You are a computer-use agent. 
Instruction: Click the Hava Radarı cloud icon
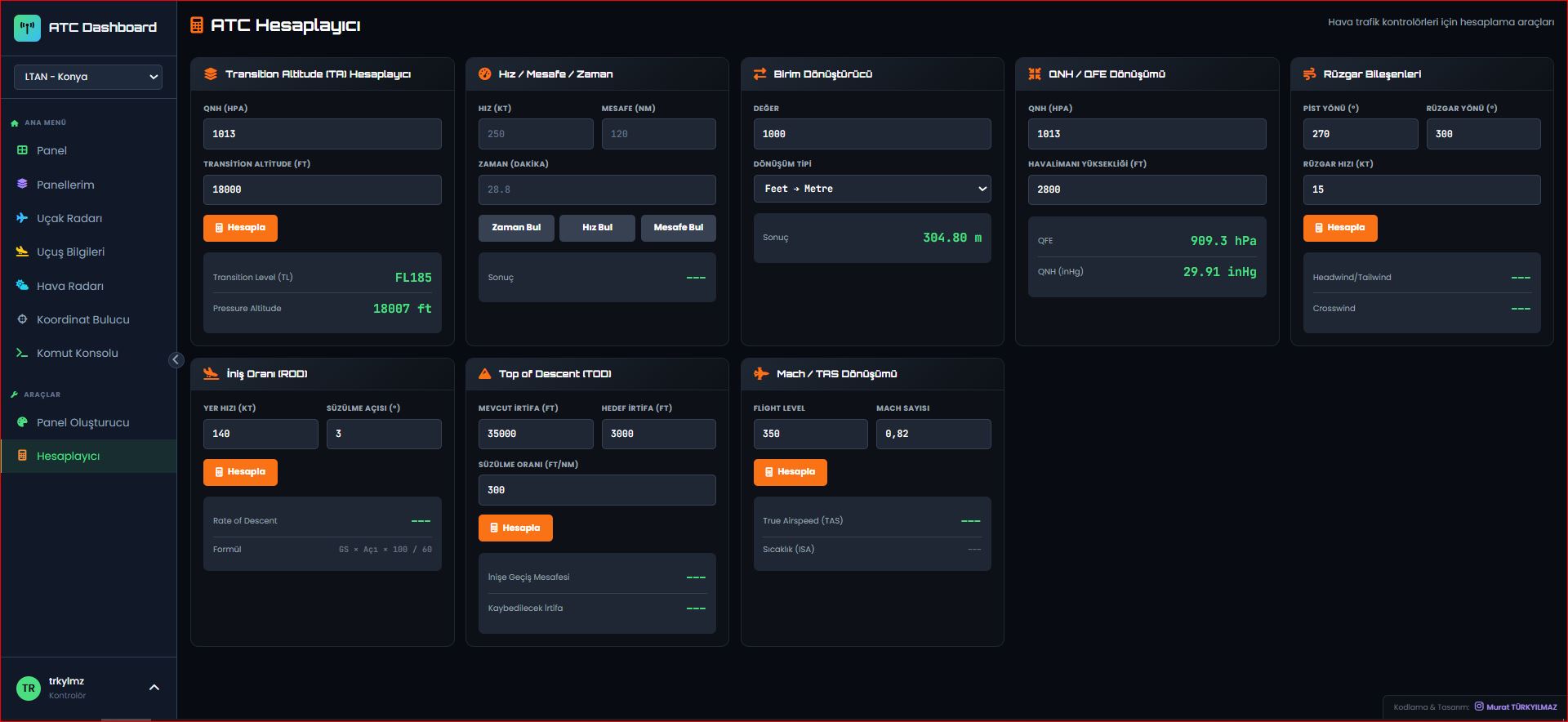point(22,285)
